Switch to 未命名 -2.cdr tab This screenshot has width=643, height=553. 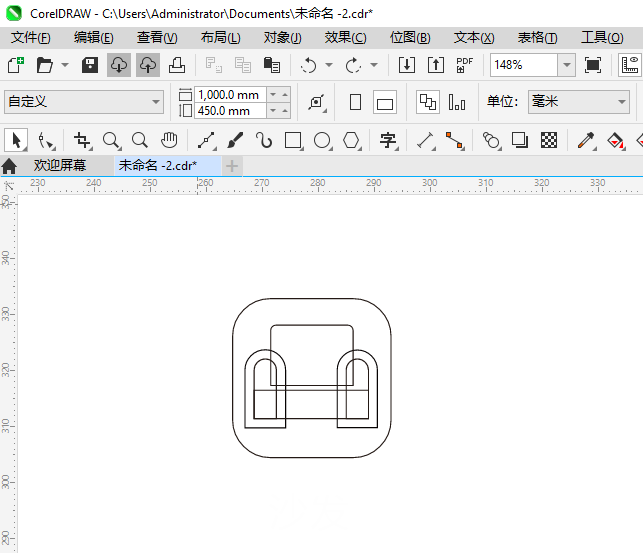point(168,166)
